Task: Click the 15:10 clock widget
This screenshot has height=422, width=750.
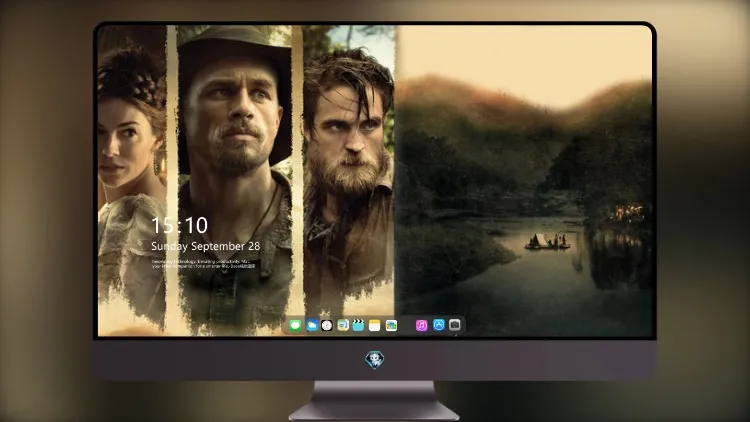Action: coord(180,225)
